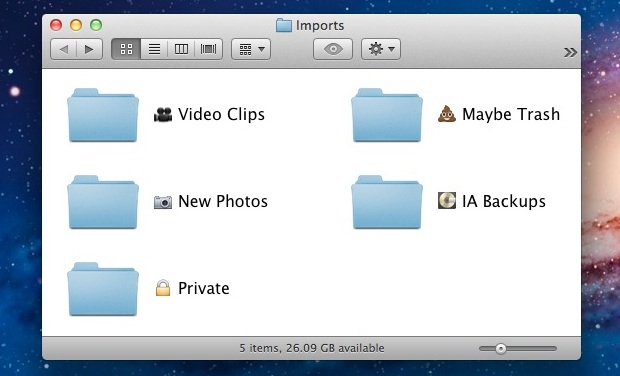The width and height of the screenshot is (620, 376).
Task: Click the "IA Backups" folder name
Action: coord(504,201)
